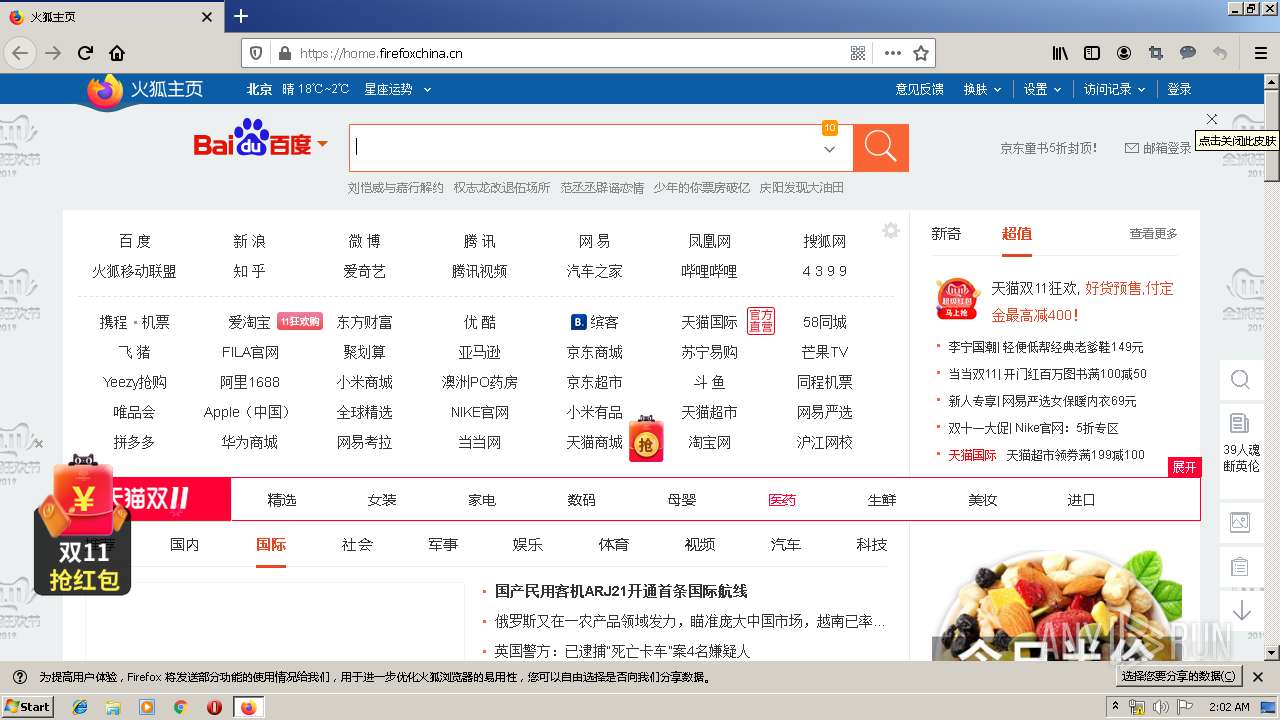Click the browser URL address bar
1280x720 pixels.
570,53
